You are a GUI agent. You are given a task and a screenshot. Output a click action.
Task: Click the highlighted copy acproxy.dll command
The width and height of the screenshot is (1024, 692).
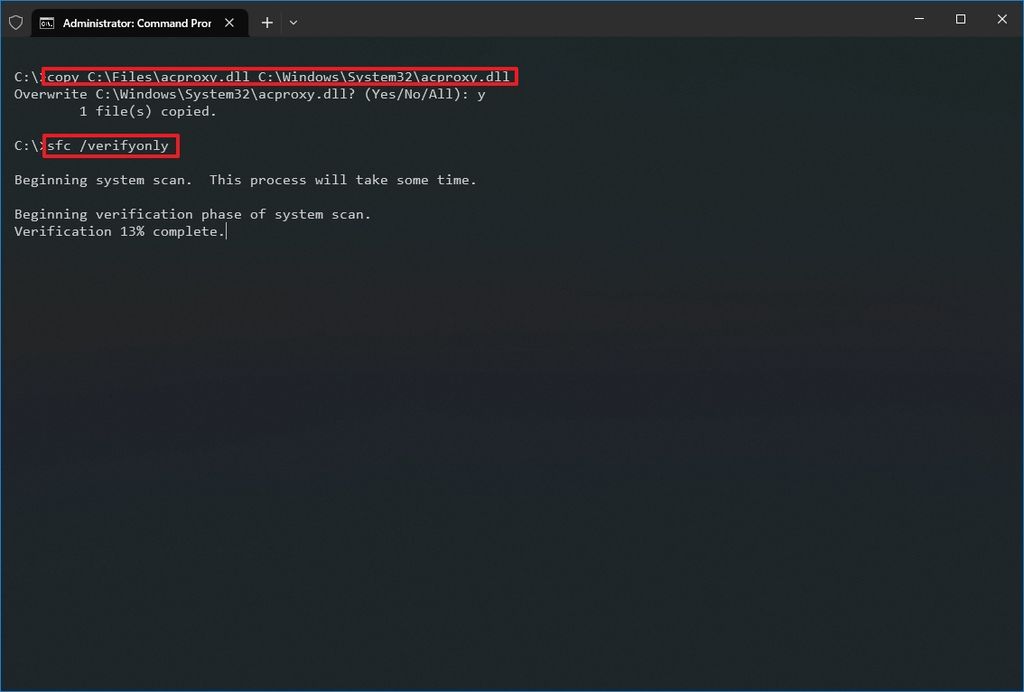click(280, 76)
